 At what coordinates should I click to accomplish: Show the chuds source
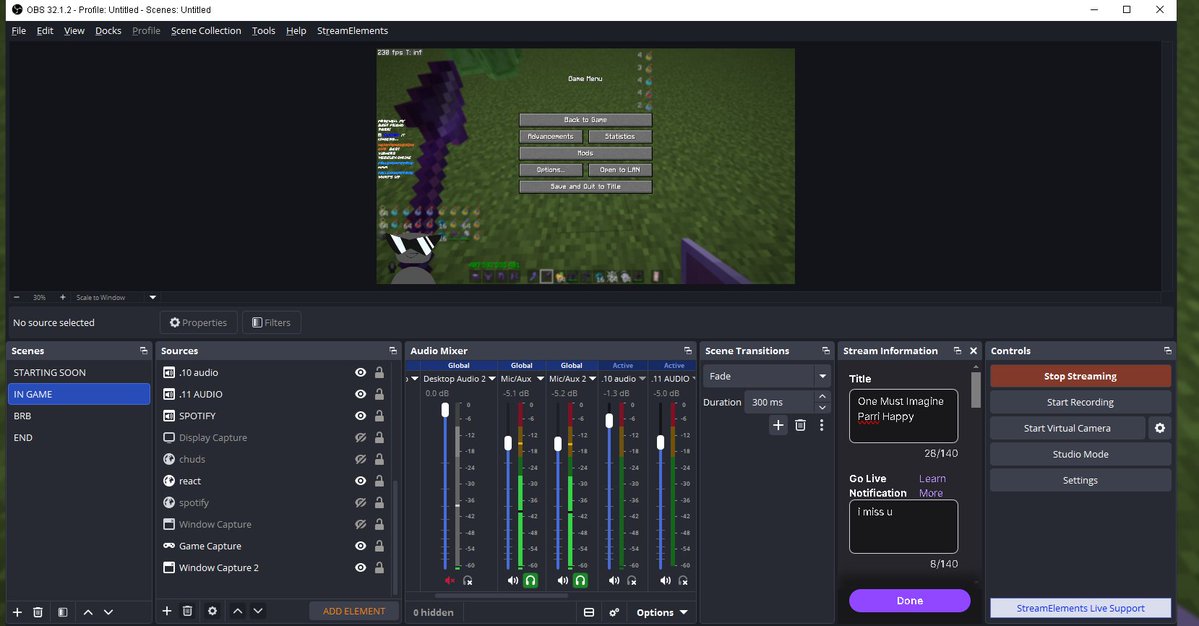(x=360, y=459)
